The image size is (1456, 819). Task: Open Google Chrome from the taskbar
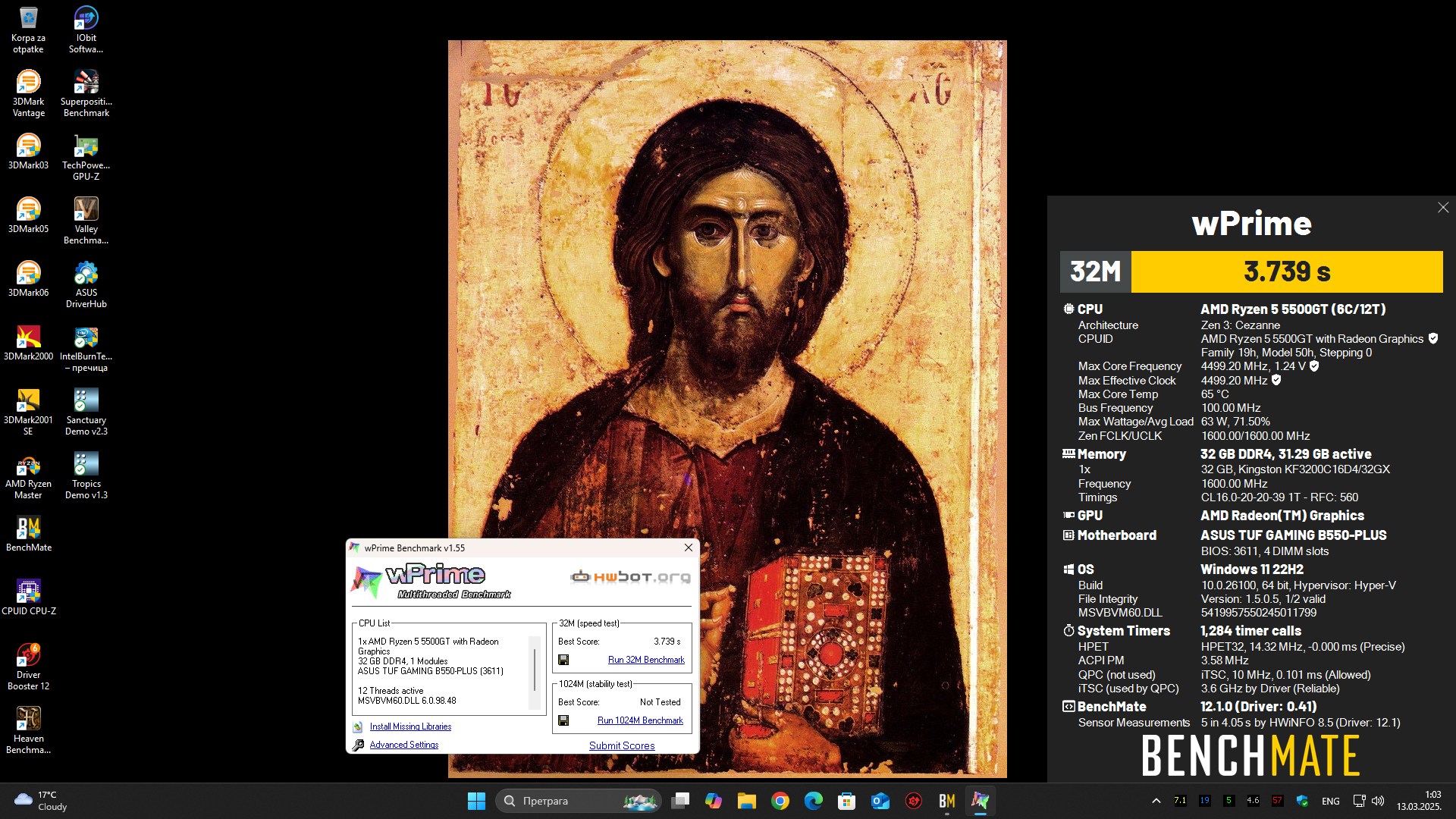(x=780, y=801)
